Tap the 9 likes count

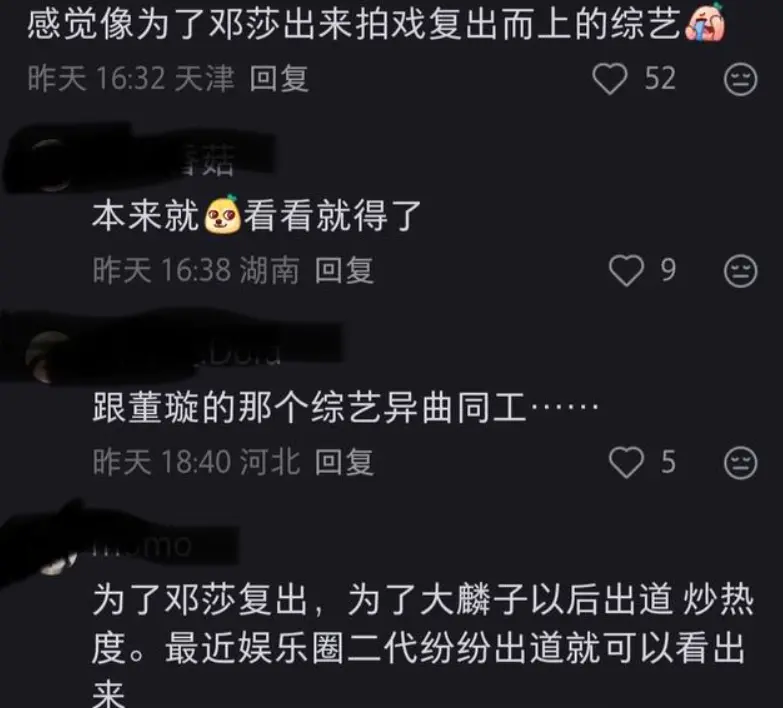point(668,271)
